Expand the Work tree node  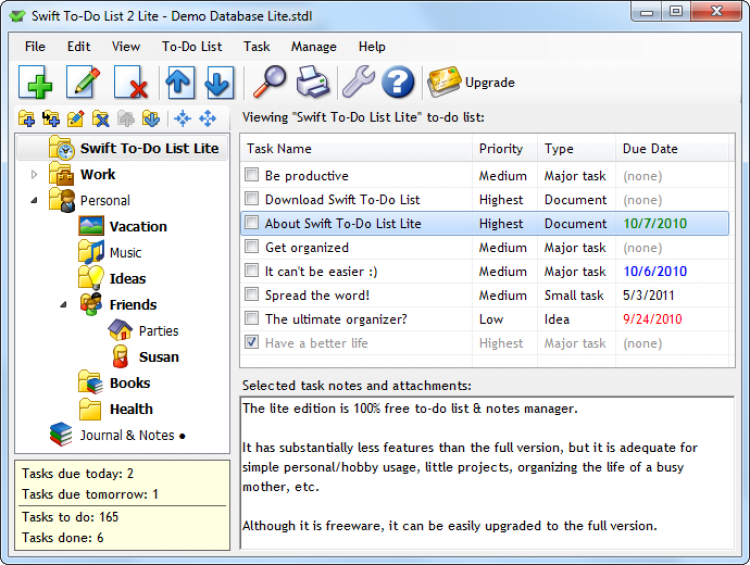click(x=35, y=174)
